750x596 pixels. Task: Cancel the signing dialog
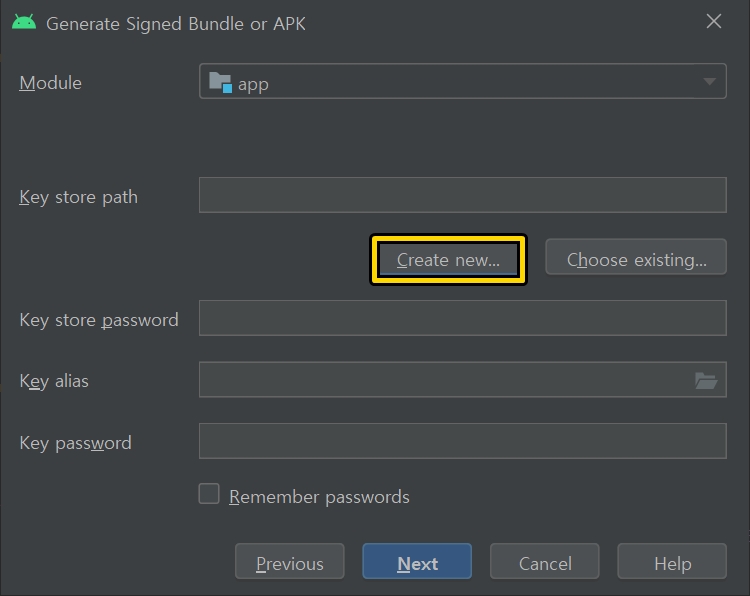pos(545,561)
